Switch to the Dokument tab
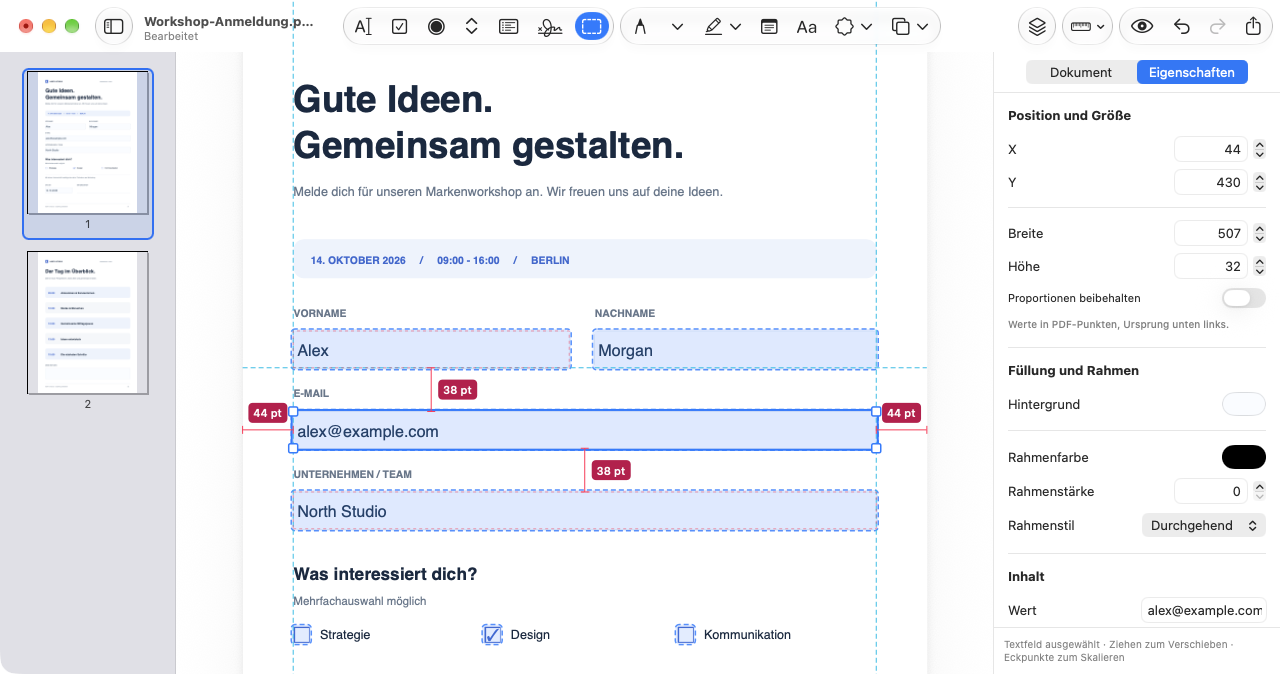The height and width of the screenshot is (674, 1280). 1081,72
